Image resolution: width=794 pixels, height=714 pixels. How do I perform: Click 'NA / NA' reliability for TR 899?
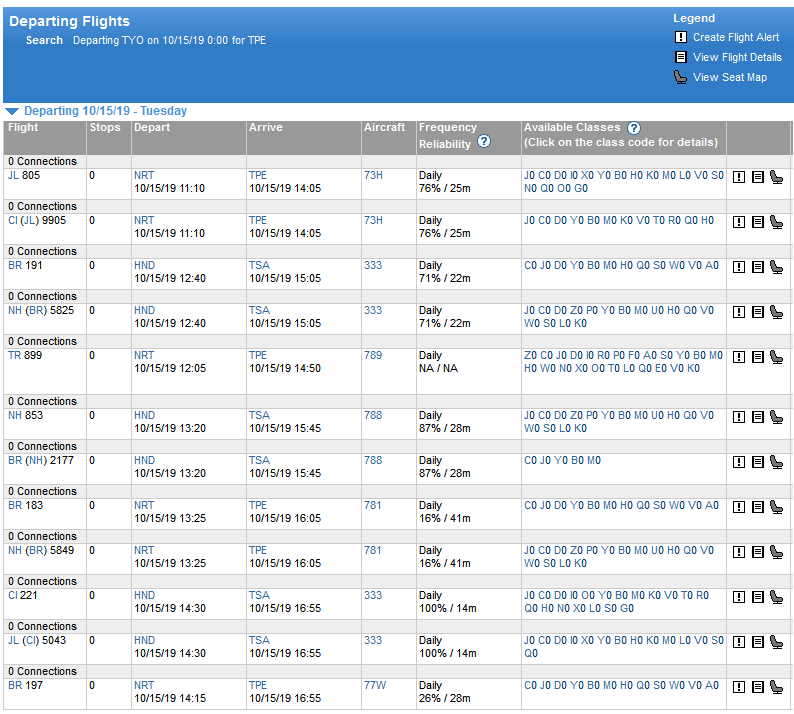tap(438, 369)
